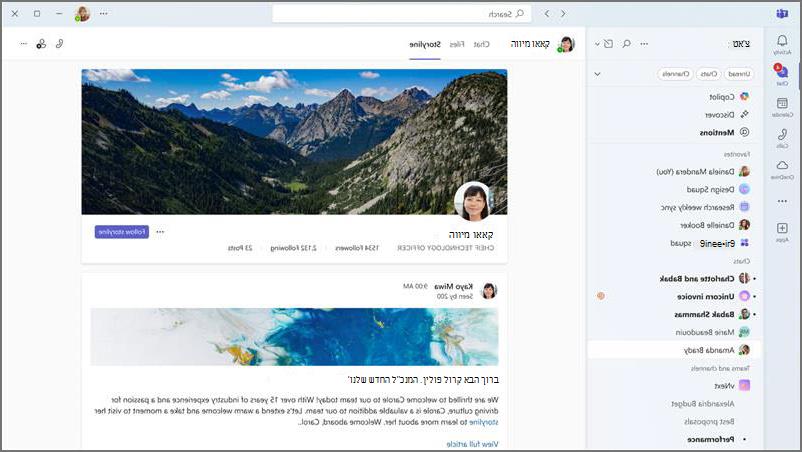Open Design Squad chat
The width and height of the screenshot is (802, 452).
(x=675, y=189)
